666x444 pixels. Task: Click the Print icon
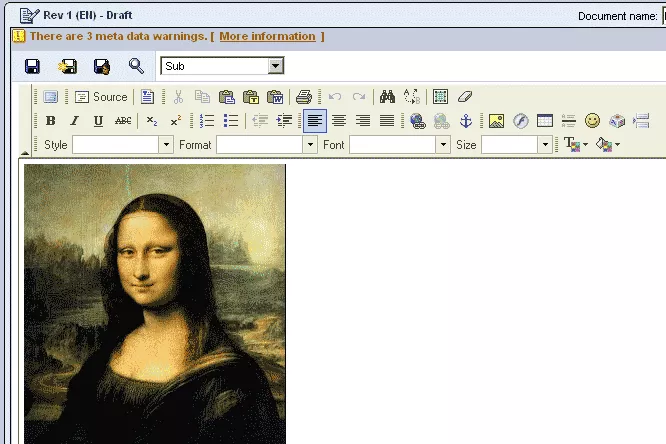304,97
